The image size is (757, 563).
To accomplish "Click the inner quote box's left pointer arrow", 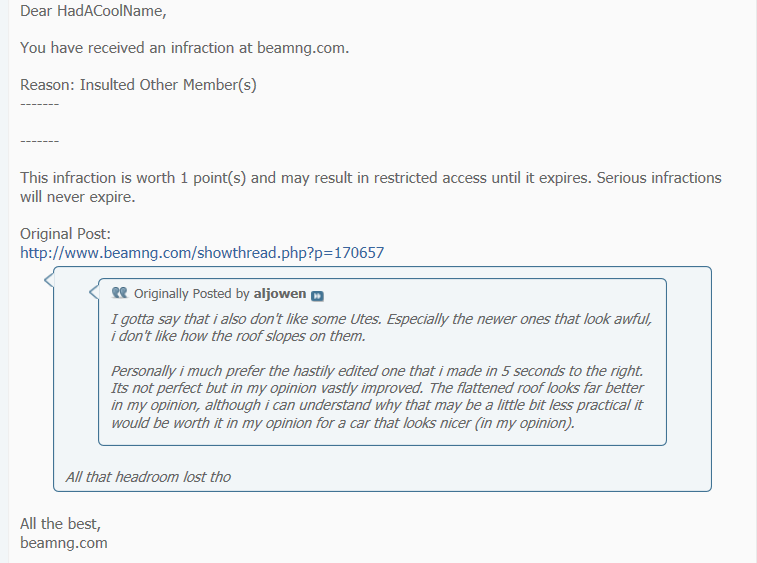I will click(x=94, y=292).
